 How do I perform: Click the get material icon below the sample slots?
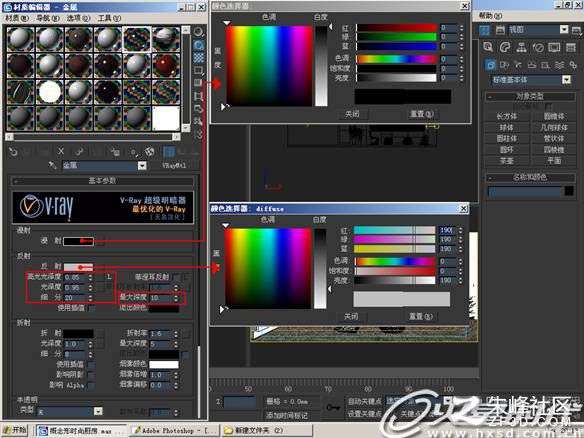click(13, 152)
